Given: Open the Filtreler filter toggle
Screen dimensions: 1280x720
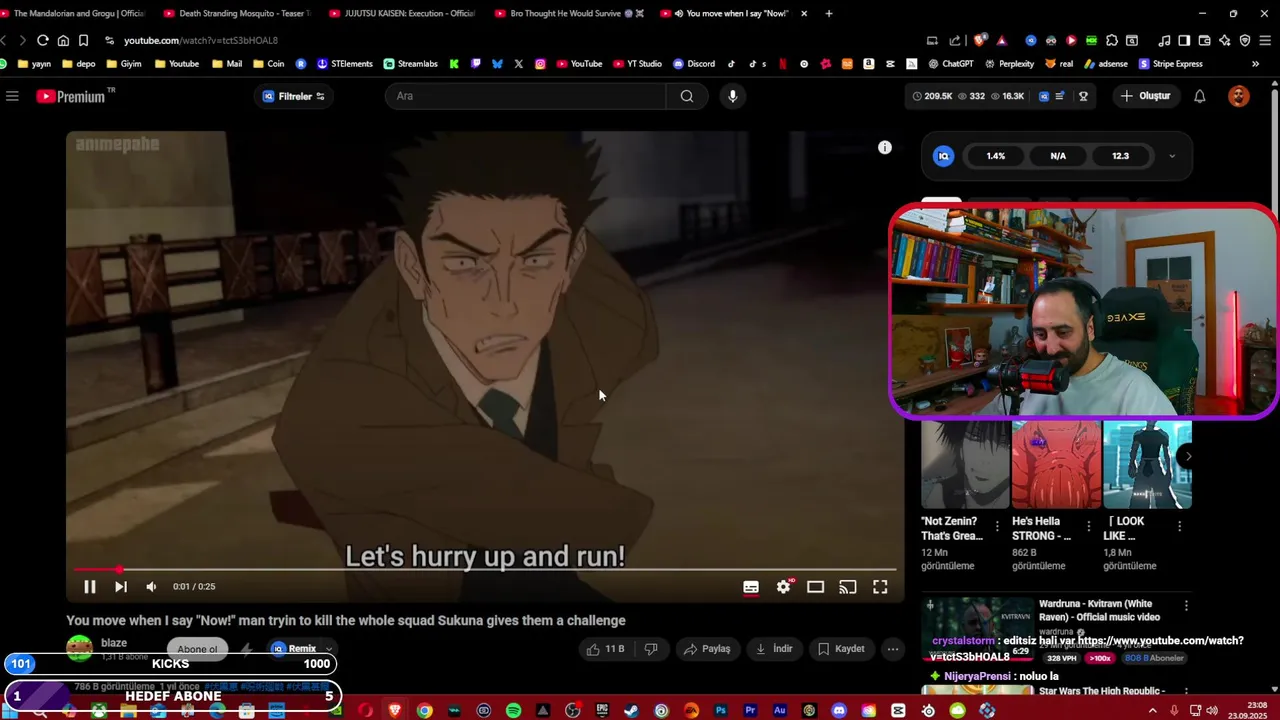Looking at the screenshot, I should (x=294, y=96).
